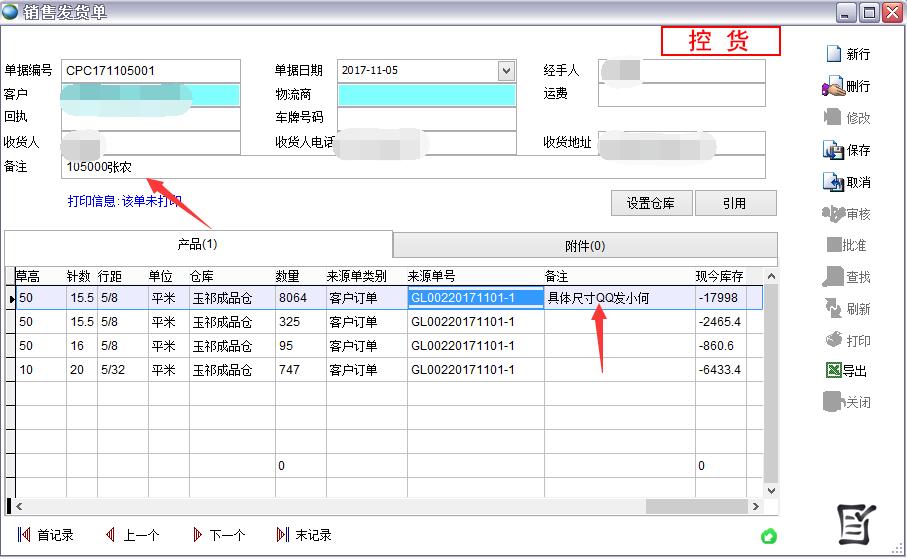Select the 产品(1) tab
This screenshot has width=907, height=559.
(197, 244)
